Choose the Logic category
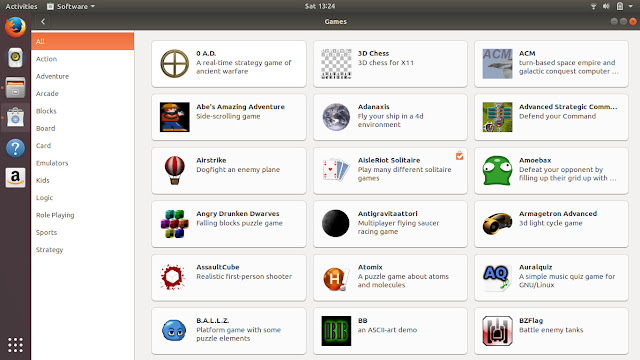 pos(82,198)
